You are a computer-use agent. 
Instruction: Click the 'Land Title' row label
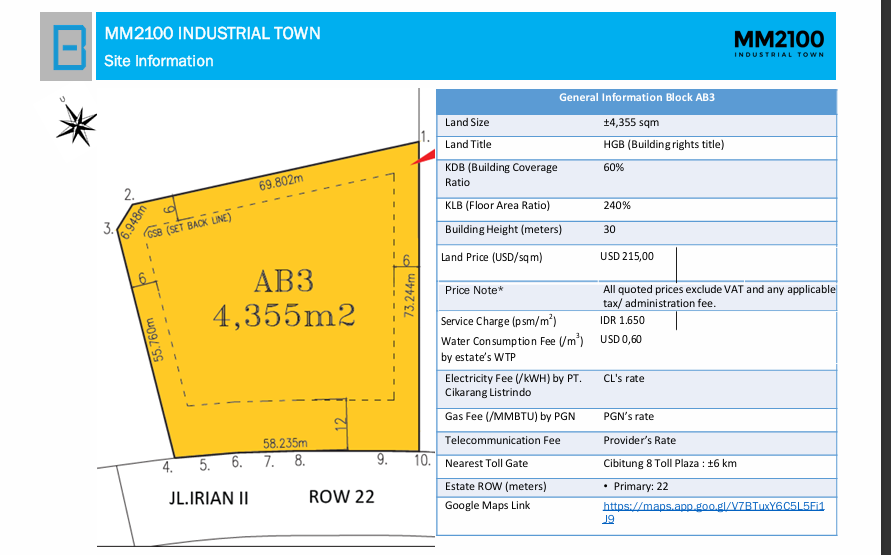pyautogui.click(x=468, y=145)
